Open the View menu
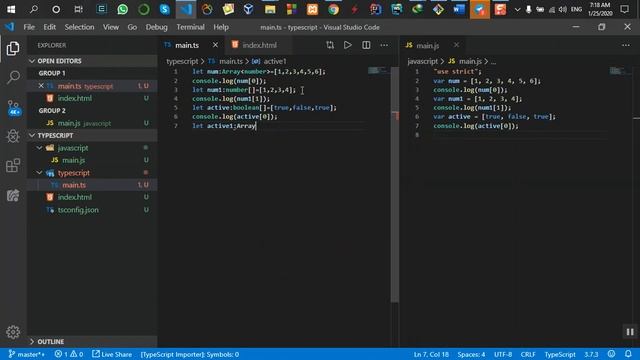The height and width of the screenshot is (360, 640). pos(111,27)
